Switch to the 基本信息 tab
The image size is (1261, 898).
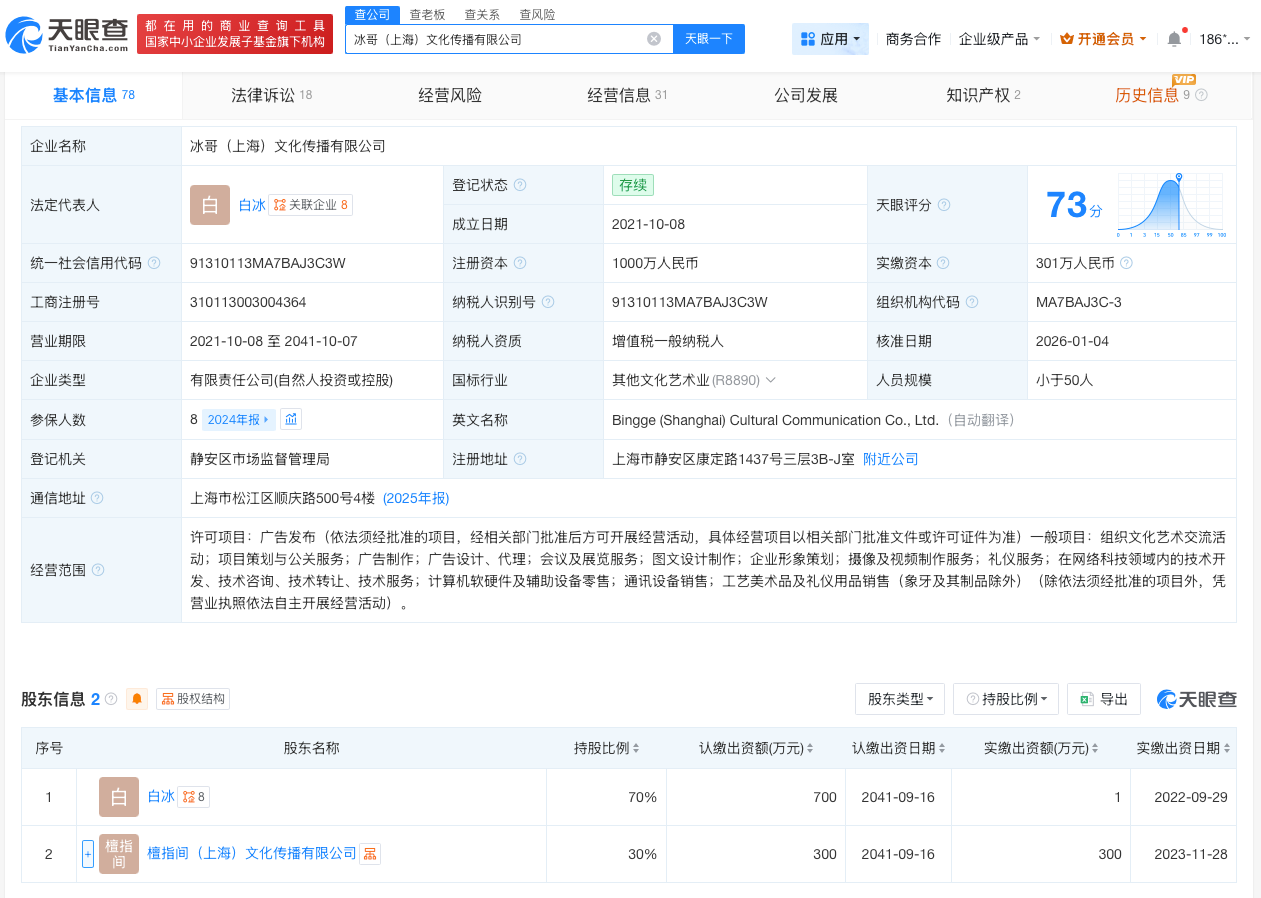pos(94,96)
